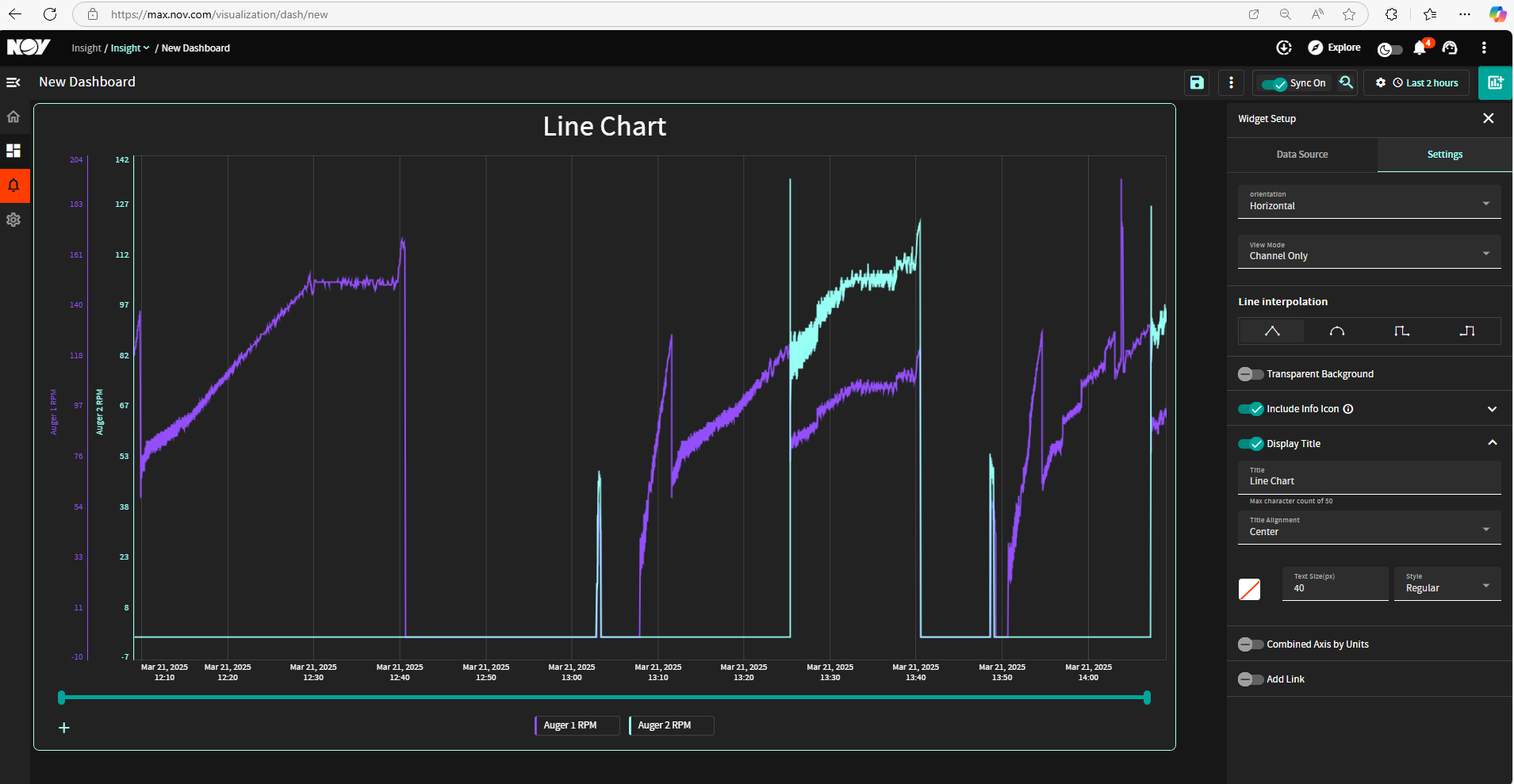Viewport: 1514px width, 784px height.
Task: Expand the Include Info Icon section
Action: coord(1492,409)
